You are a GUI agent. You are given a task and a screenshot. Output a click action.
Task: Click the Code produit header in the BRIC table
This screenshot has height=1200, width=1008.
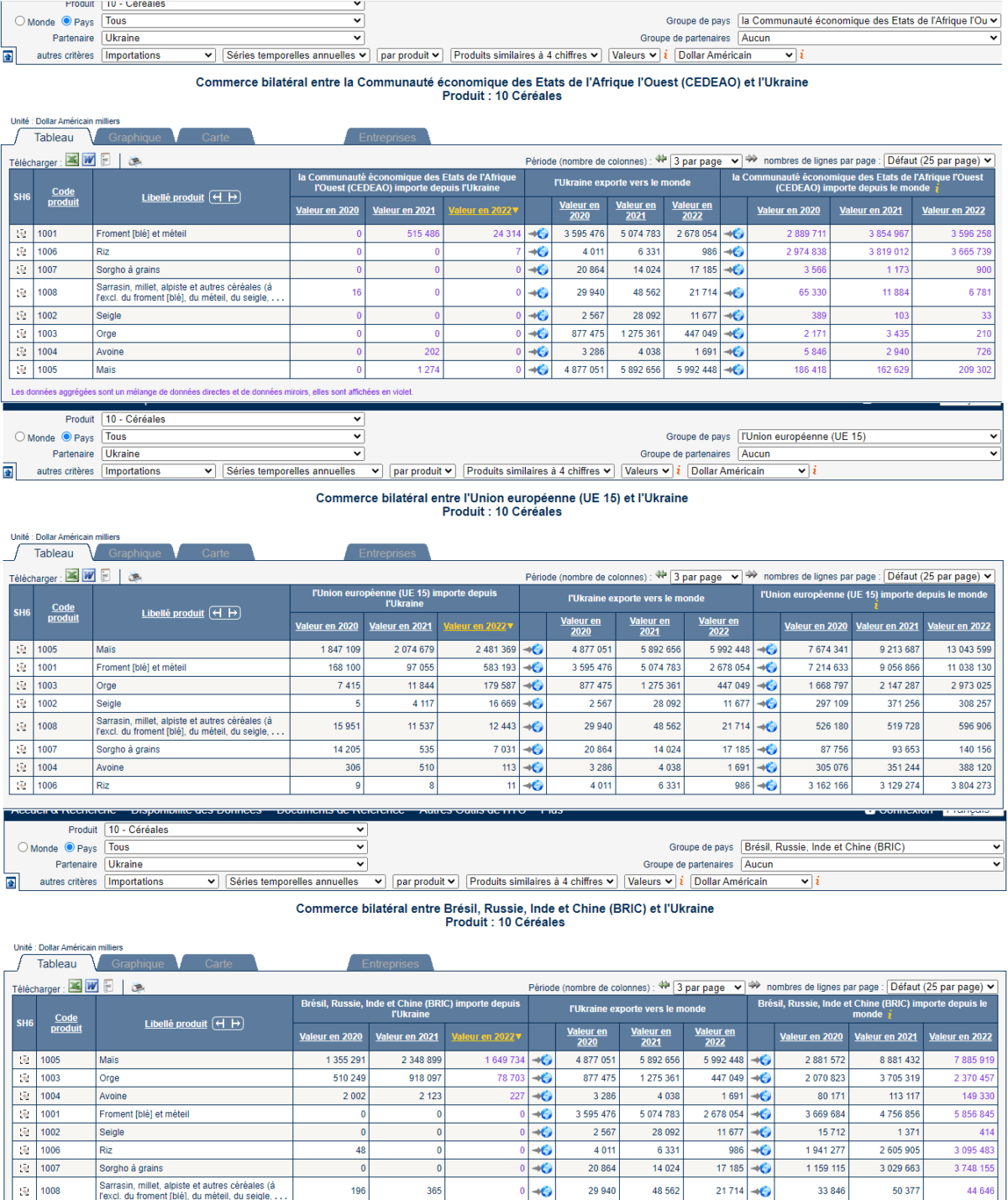click(x=66, y=1023)
